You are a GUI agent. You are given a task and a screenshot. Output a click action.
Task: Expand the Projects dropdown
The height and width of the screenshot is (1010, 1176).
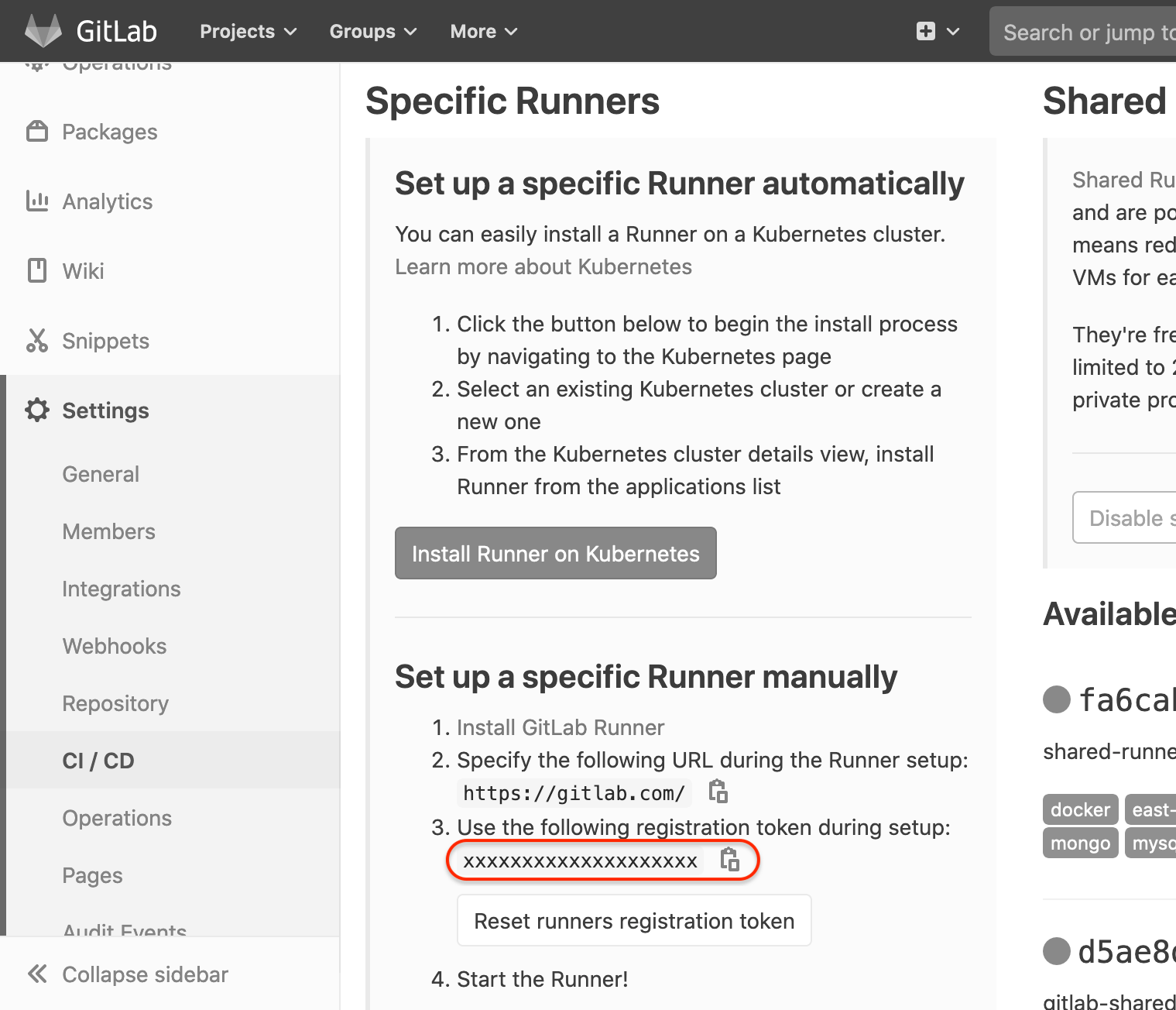coord(248,31)
